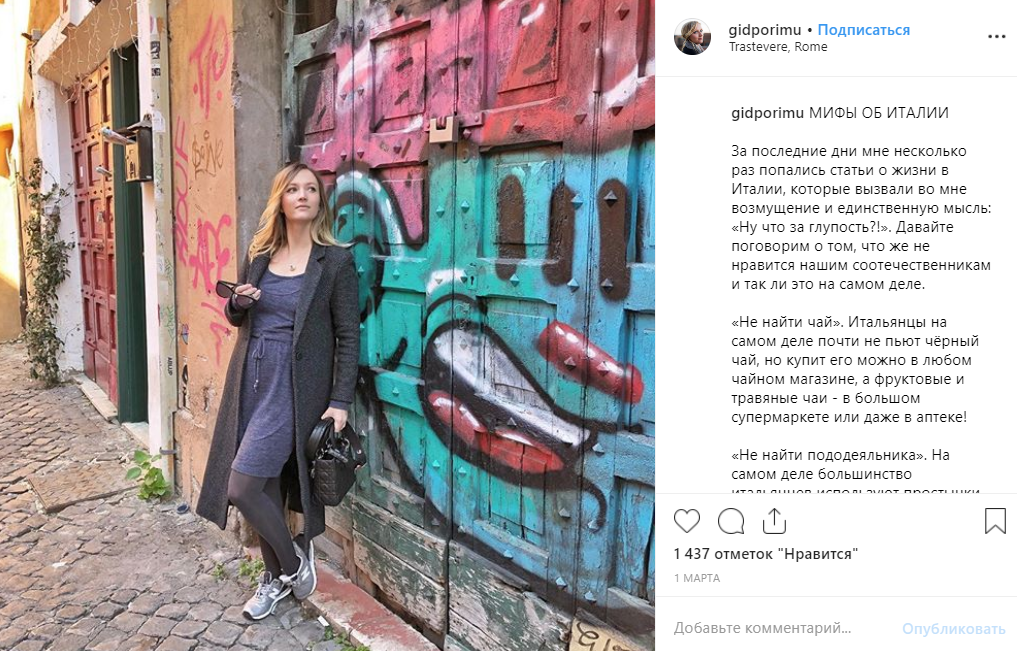This screenshot has height=651, width=1017.
Task: Like the post with the heart icon
Action: pos(686,521)
